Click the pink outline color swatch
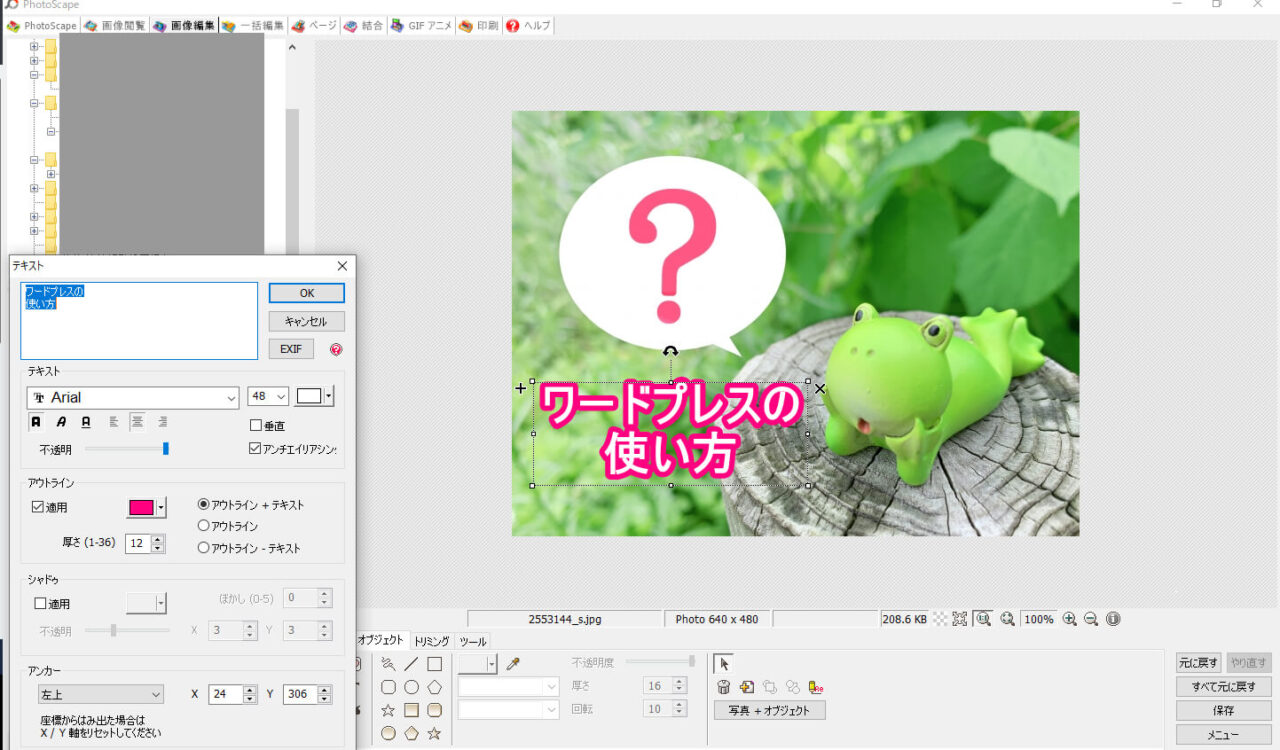1280x750 pixels. tap(141, 508)
